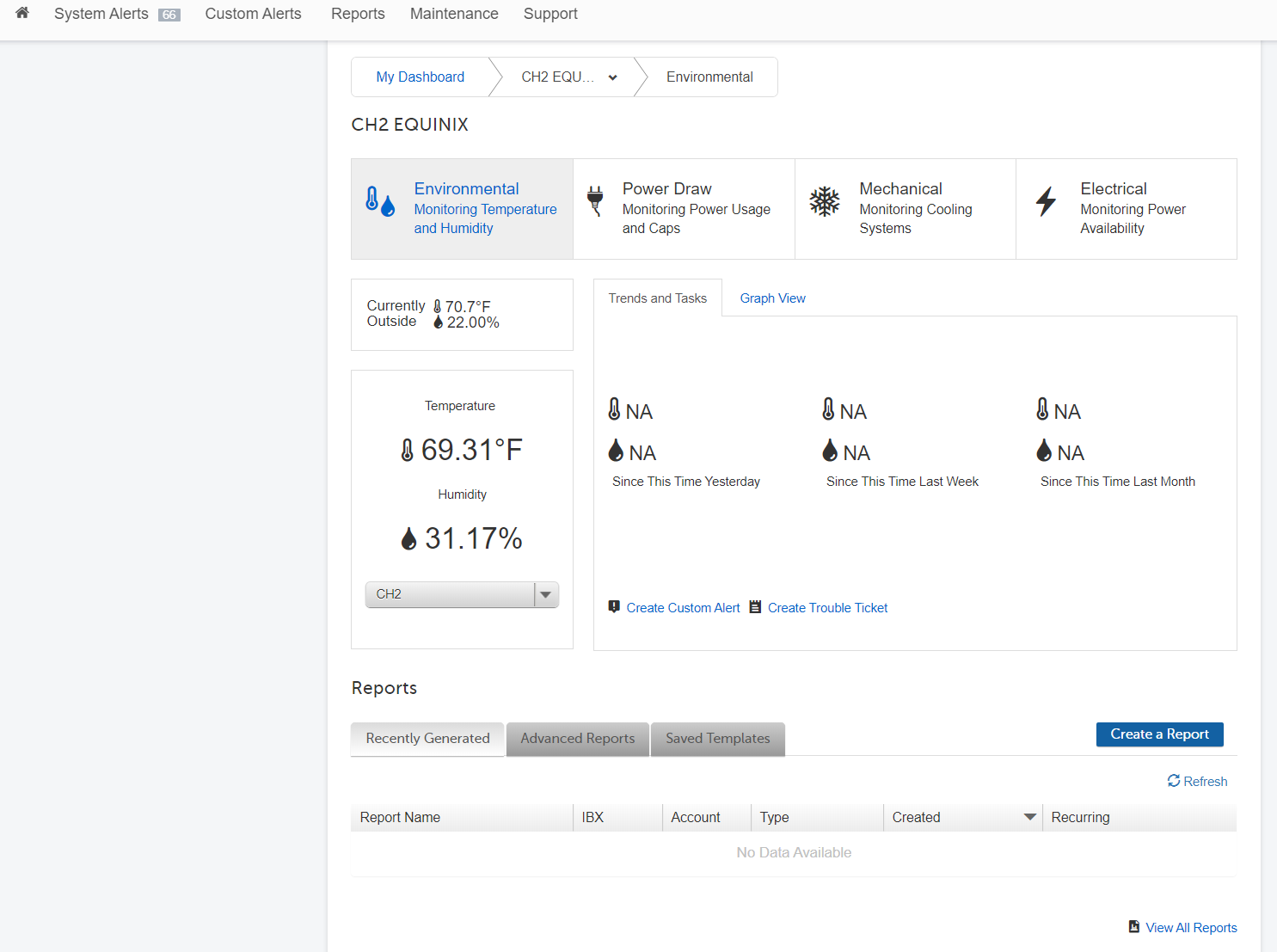Navigate to My Dashboard breadcrumb
Image resolution: width=1277 pixels, height=952 pixels.
[x=420, y=77]
